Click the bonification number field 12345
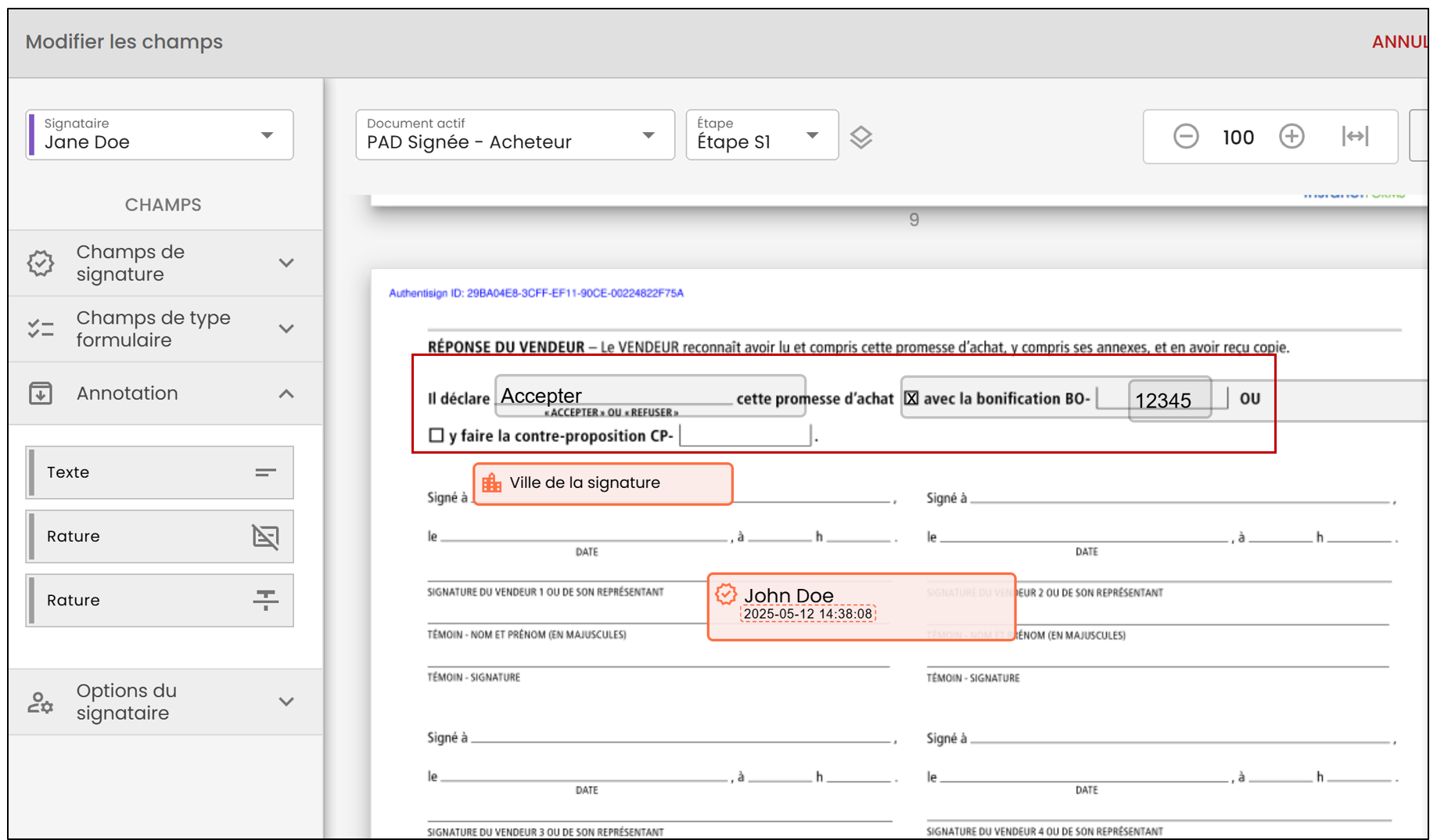The height and width of the screenshot is (840, 1437). (1170, 399)
